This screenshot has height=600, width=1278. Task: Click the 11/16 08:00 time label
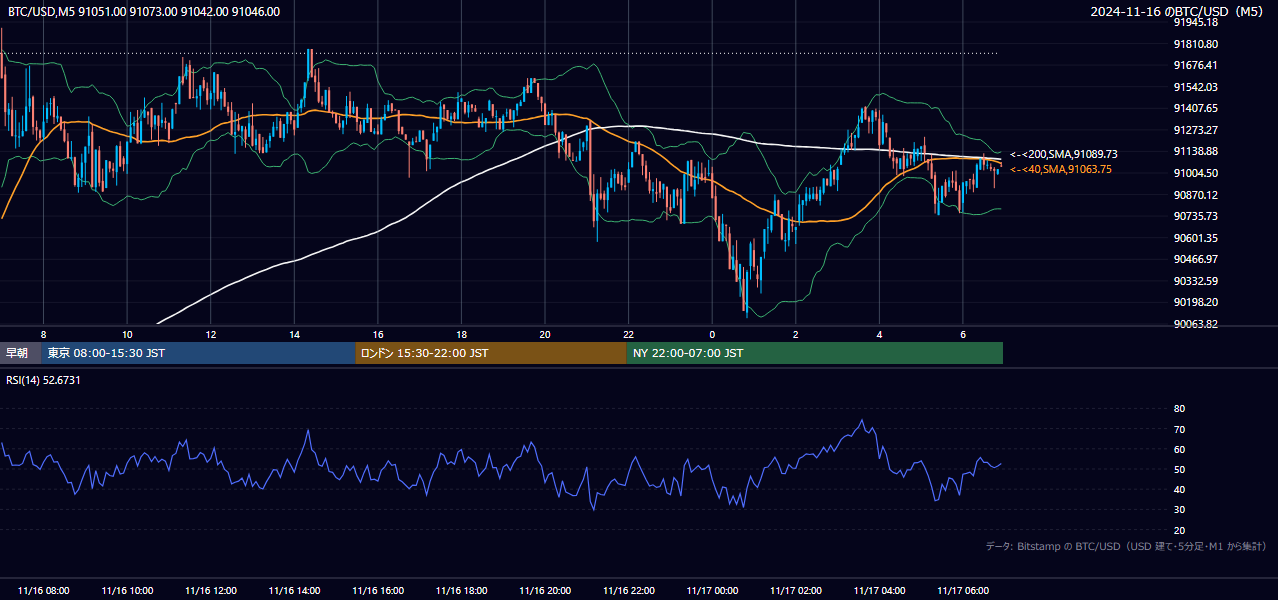click(x=44, y=591)
